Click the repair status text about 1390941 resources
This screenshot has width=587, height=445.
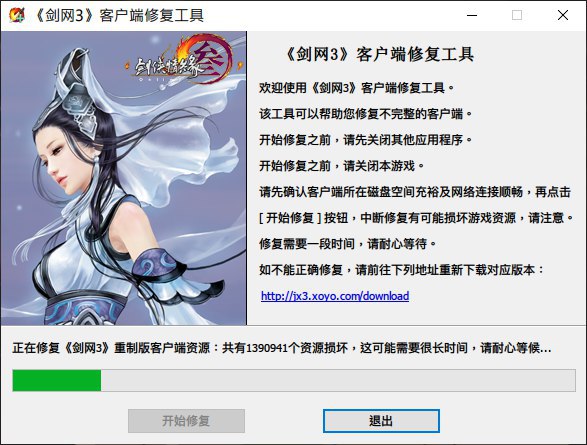pos(282,348)
